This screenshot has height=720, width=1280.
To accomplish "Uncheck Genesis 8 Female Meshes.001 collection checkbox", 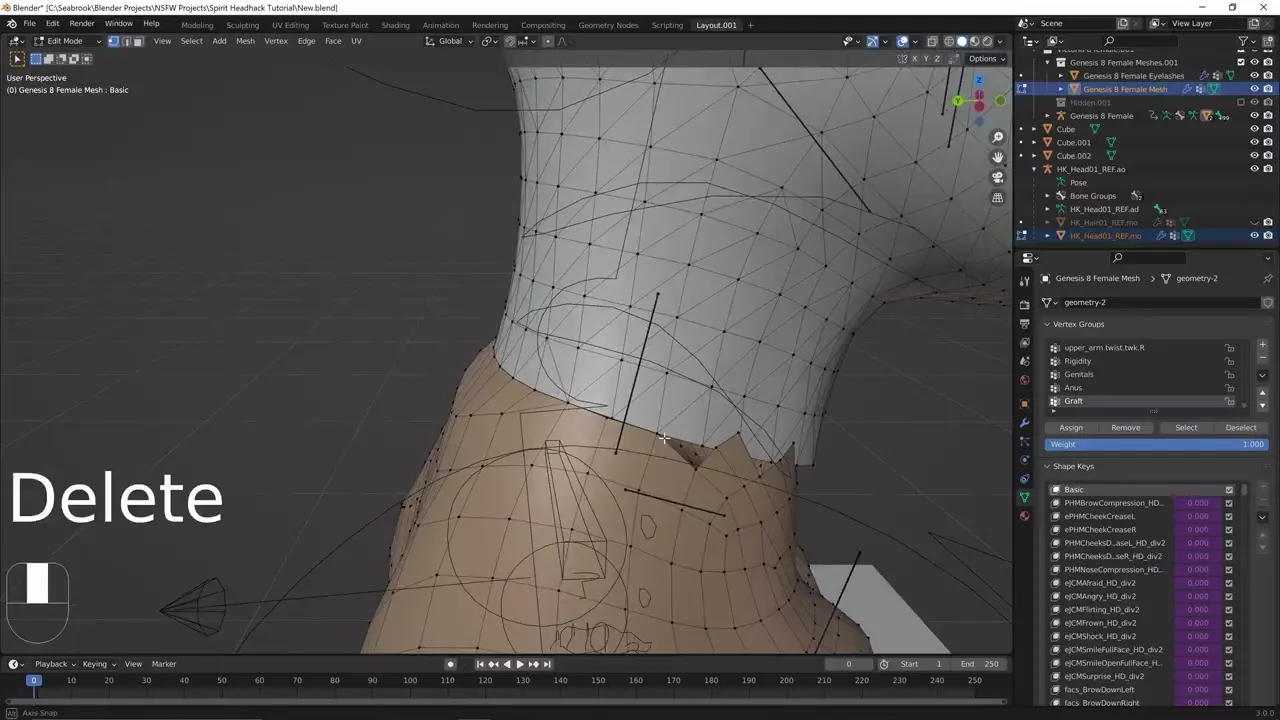I will 1241,62.
